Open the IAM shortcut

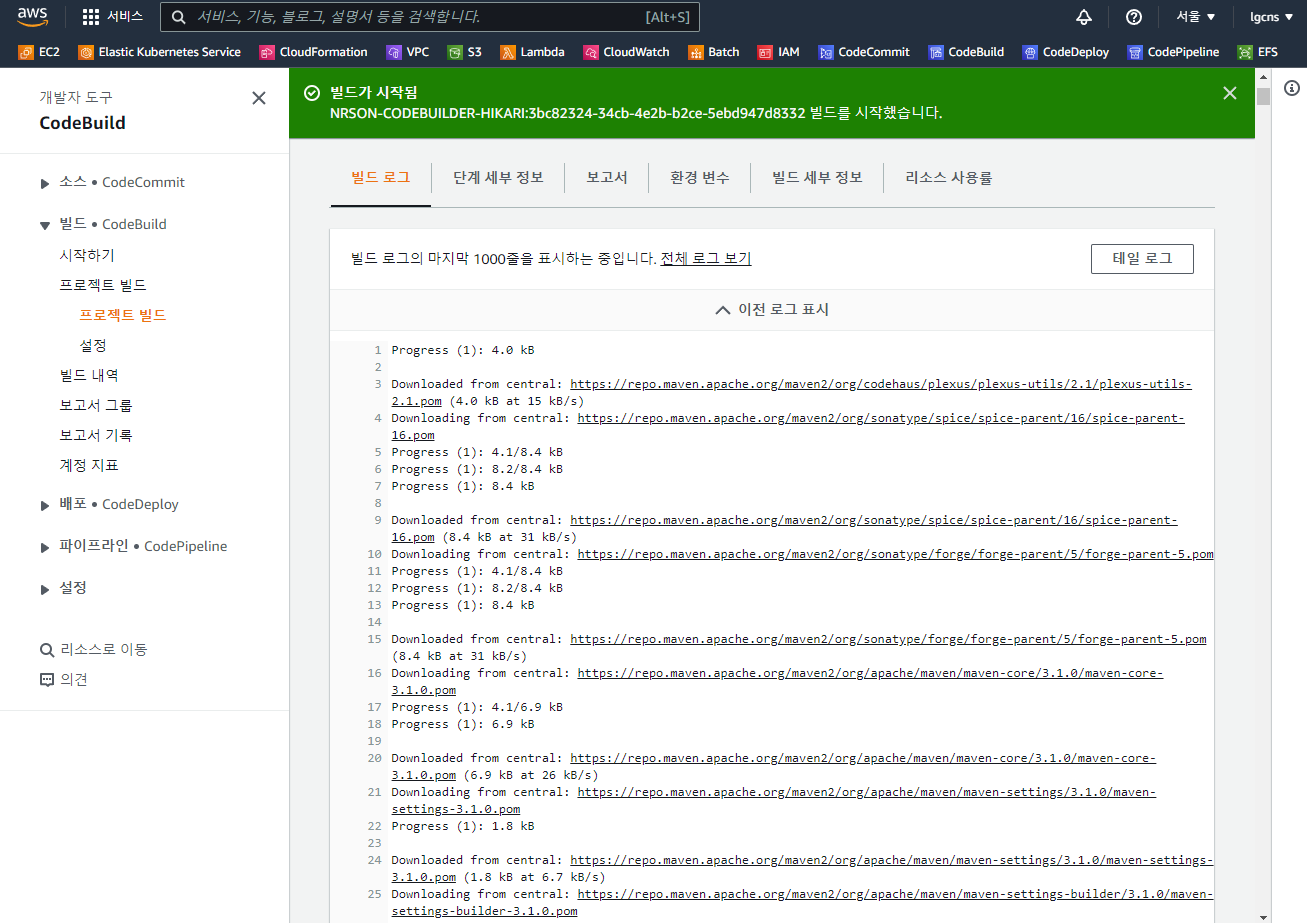point(779,52)
